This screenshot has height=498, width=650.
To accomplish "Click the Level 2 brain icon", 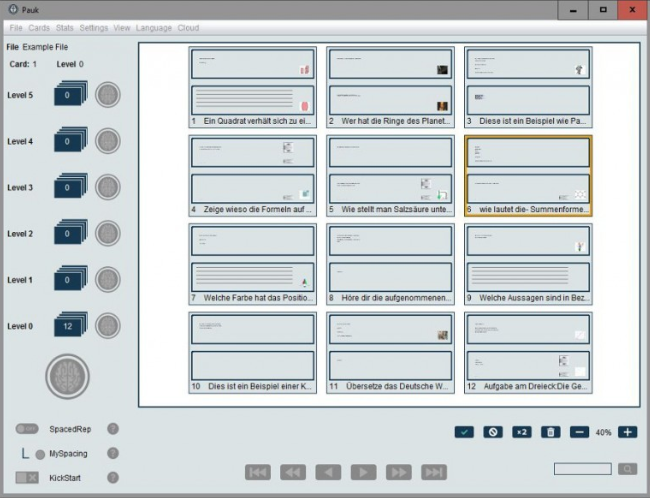I will 108,233.
